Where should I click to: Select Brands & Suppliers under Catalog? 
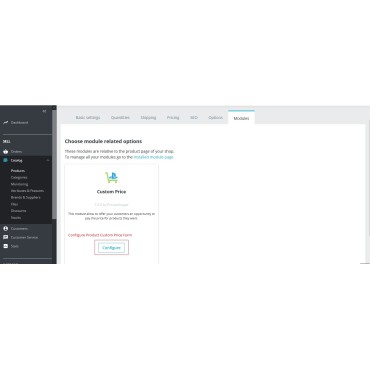pyautogui.click(x=26, y=197)
